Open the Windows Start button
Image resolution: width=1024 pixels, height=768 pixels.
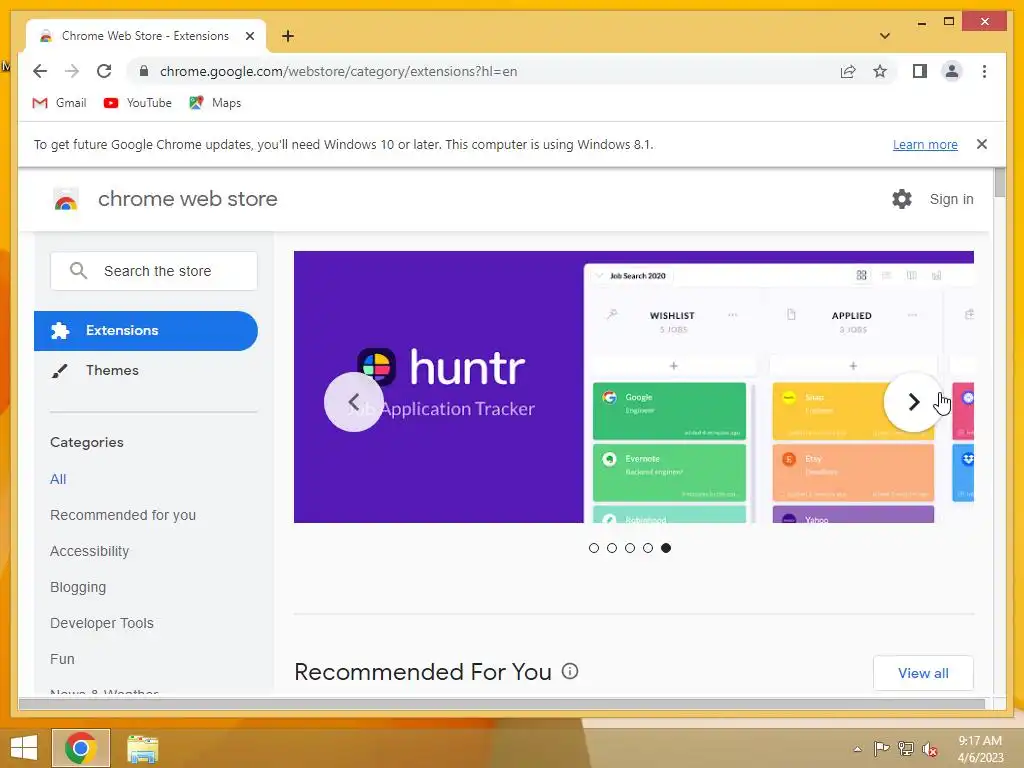[x=24, y=748]
